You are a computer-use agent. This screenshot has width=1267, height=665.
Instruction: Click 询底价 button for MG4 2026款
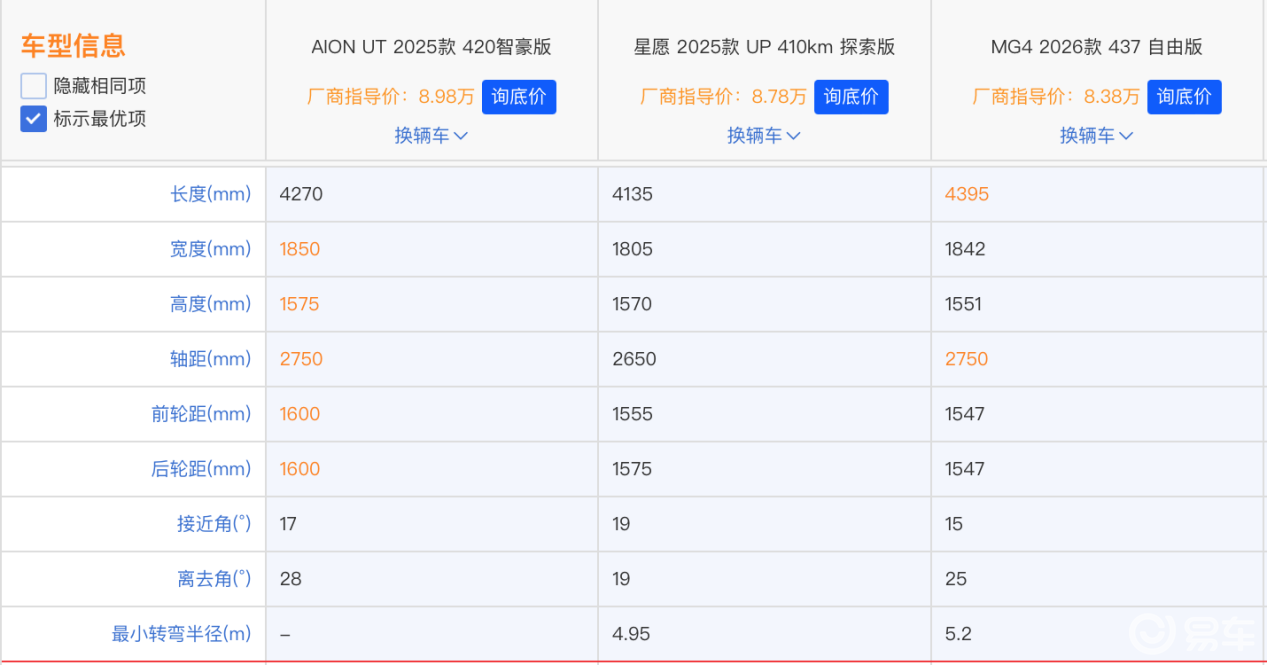(1184, 97)
